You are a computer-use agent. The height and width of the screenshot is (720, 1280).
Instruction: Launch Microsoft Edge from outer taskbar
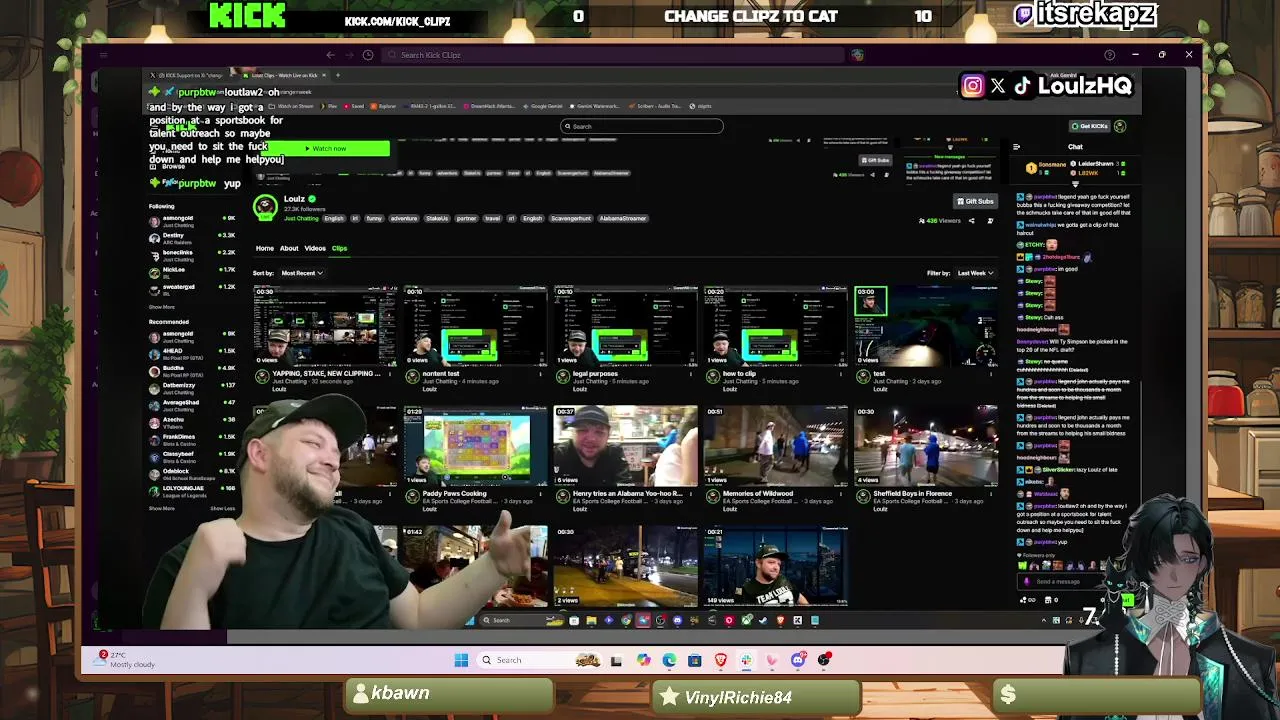tap(669, 660)
